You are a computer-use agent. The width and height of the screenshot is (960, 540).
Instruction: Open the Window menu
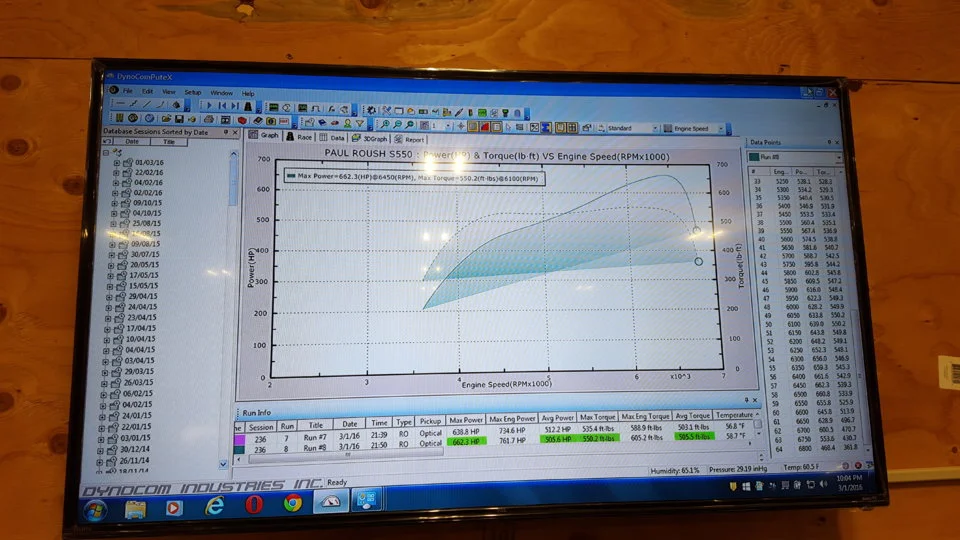point(221,93)
